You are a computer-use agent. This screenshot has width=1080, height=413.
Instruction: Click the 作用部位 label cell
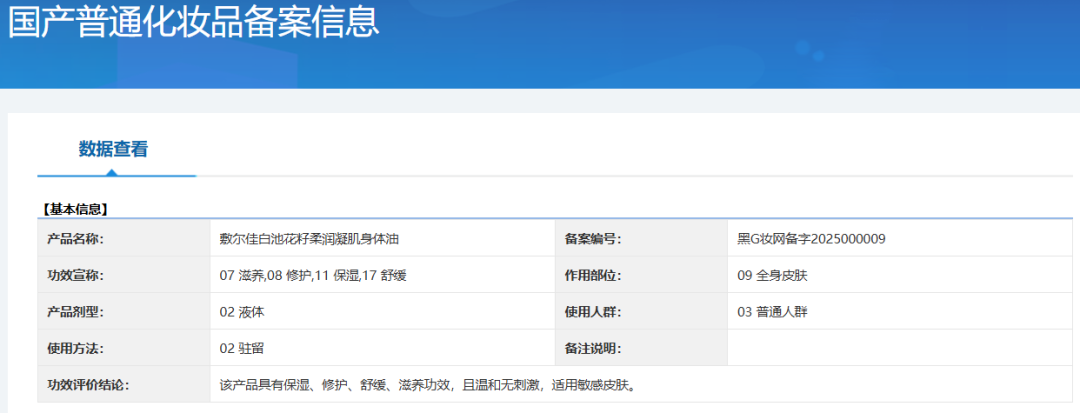[x=641, y=275]
